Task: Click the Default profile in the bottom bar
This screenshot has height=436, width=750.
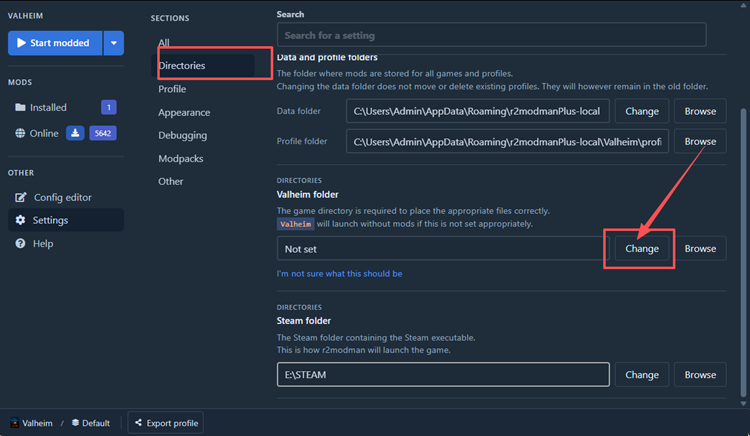Action: coord(91,423)
